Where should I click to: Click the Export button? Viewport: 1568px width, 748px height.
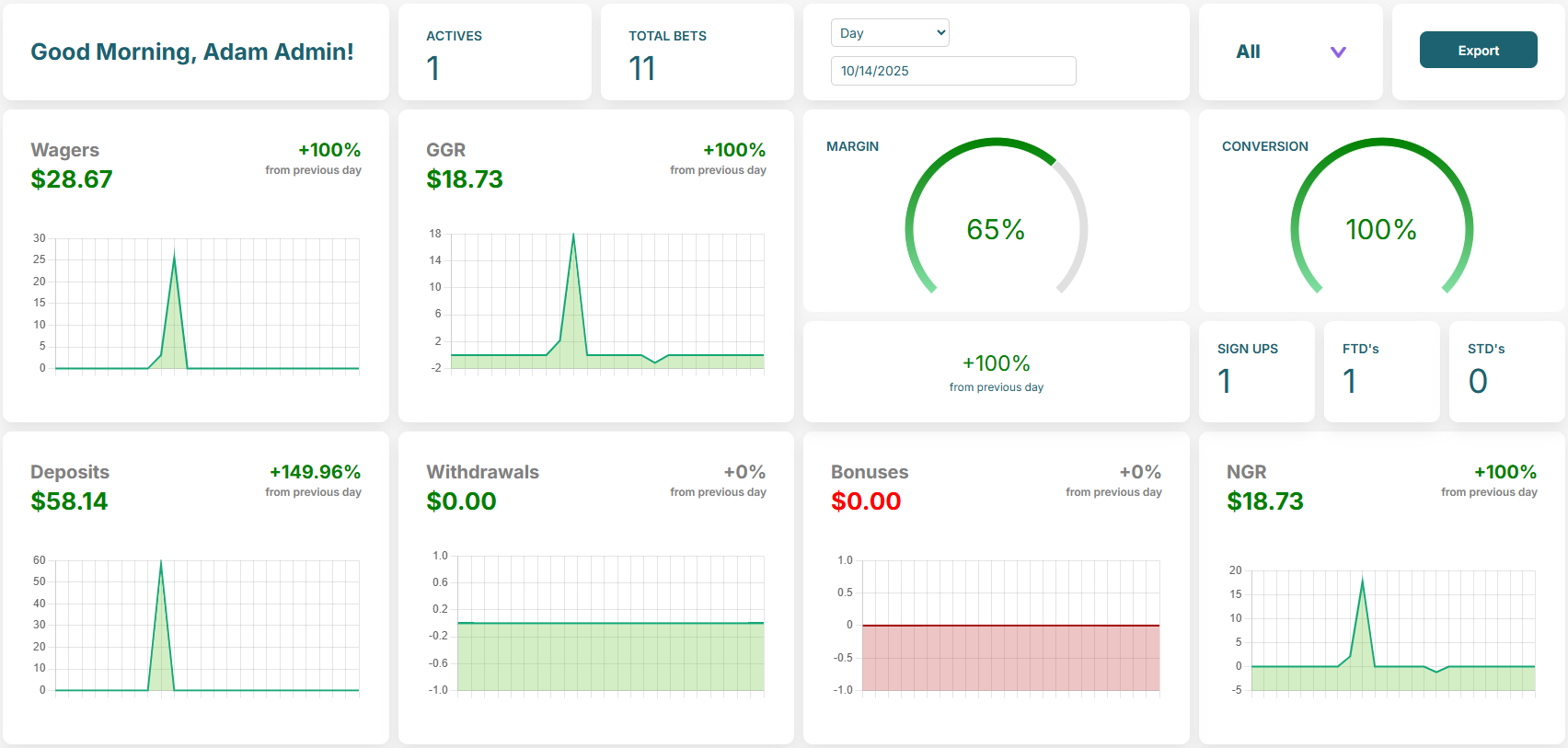click(1478, 51)
